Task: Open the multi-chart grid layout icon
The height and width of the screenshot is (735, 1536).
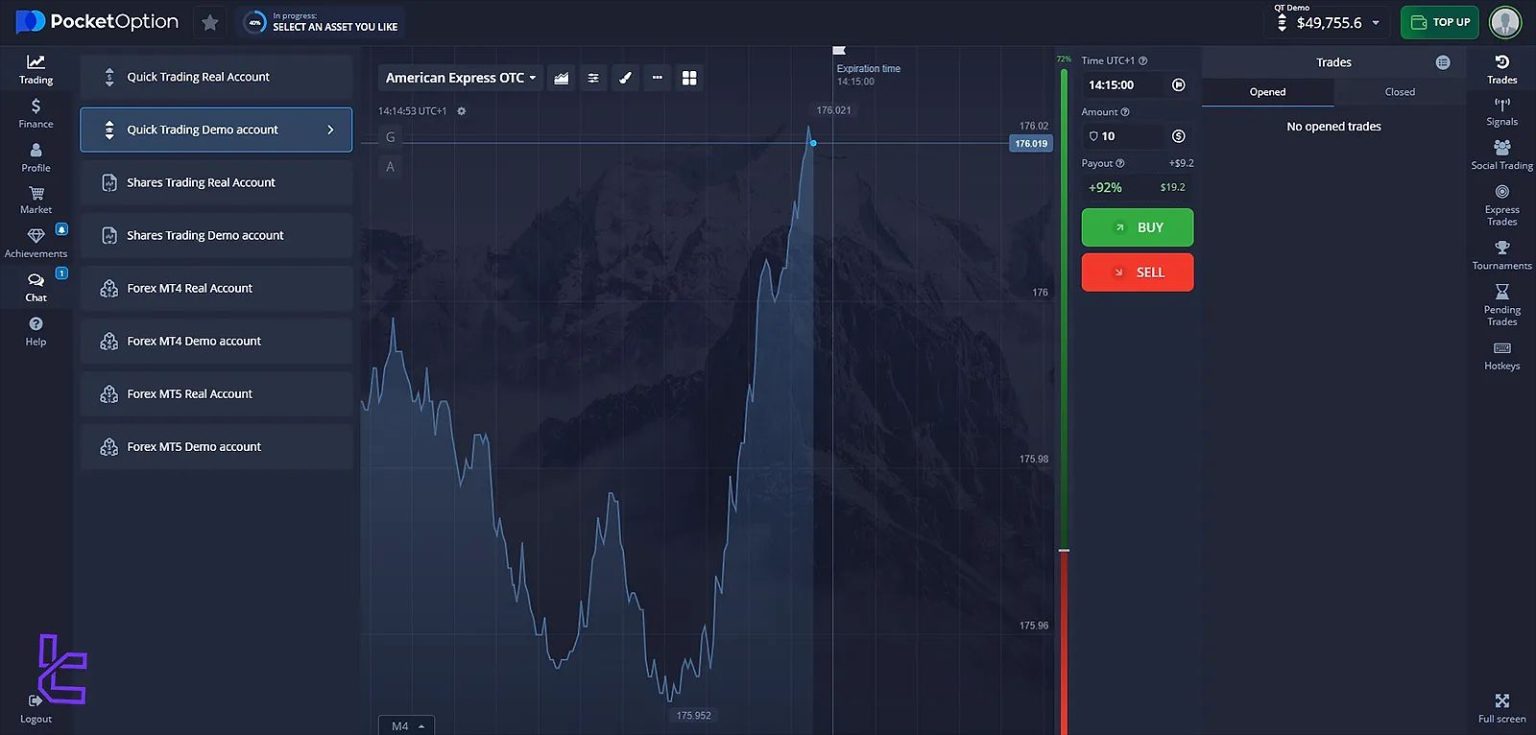Action: [x=689, y=77]
